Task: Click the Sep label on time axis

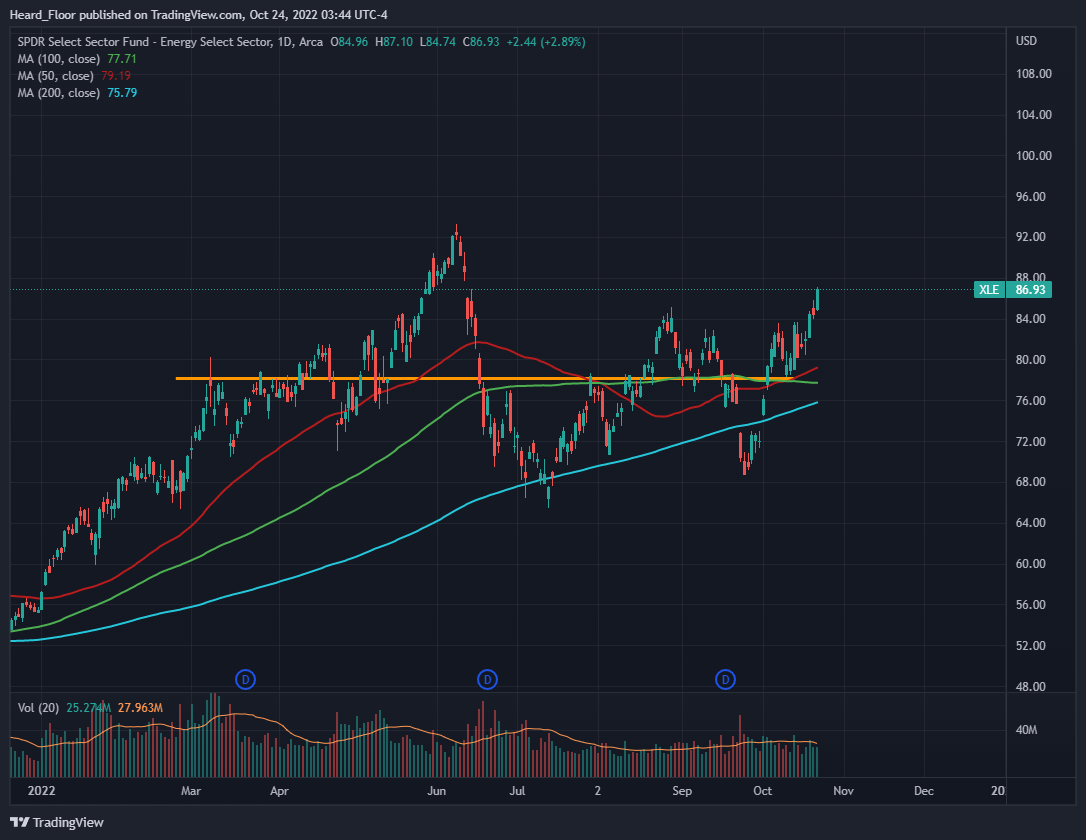Action: click(x=682, y=791)
